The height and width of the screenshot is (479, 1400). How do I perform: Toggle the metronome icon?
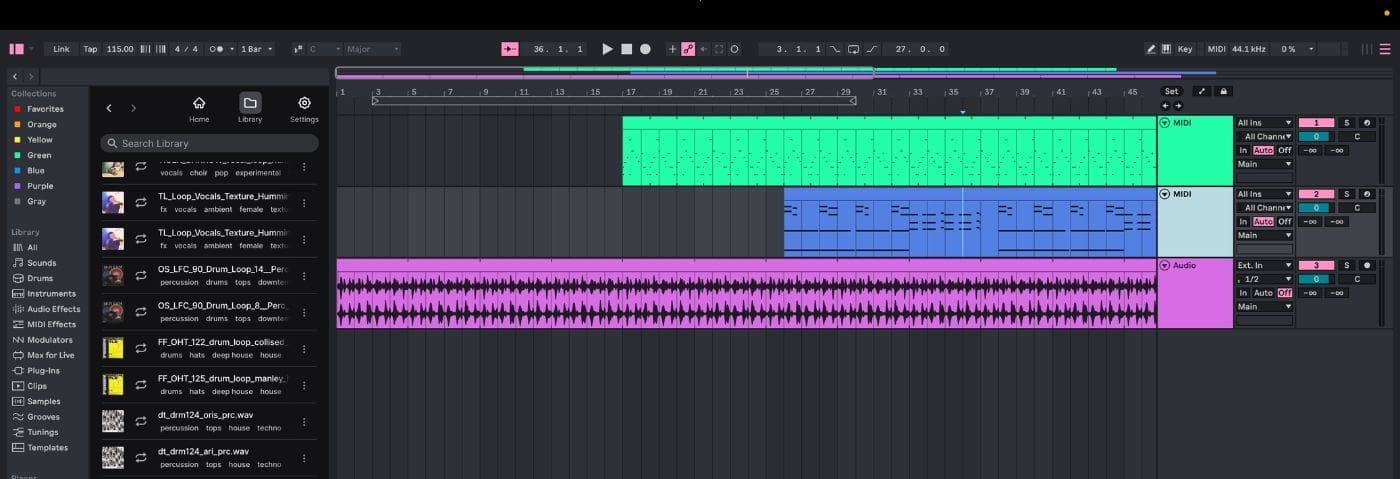pyautogui.click(x=216, y=49)
